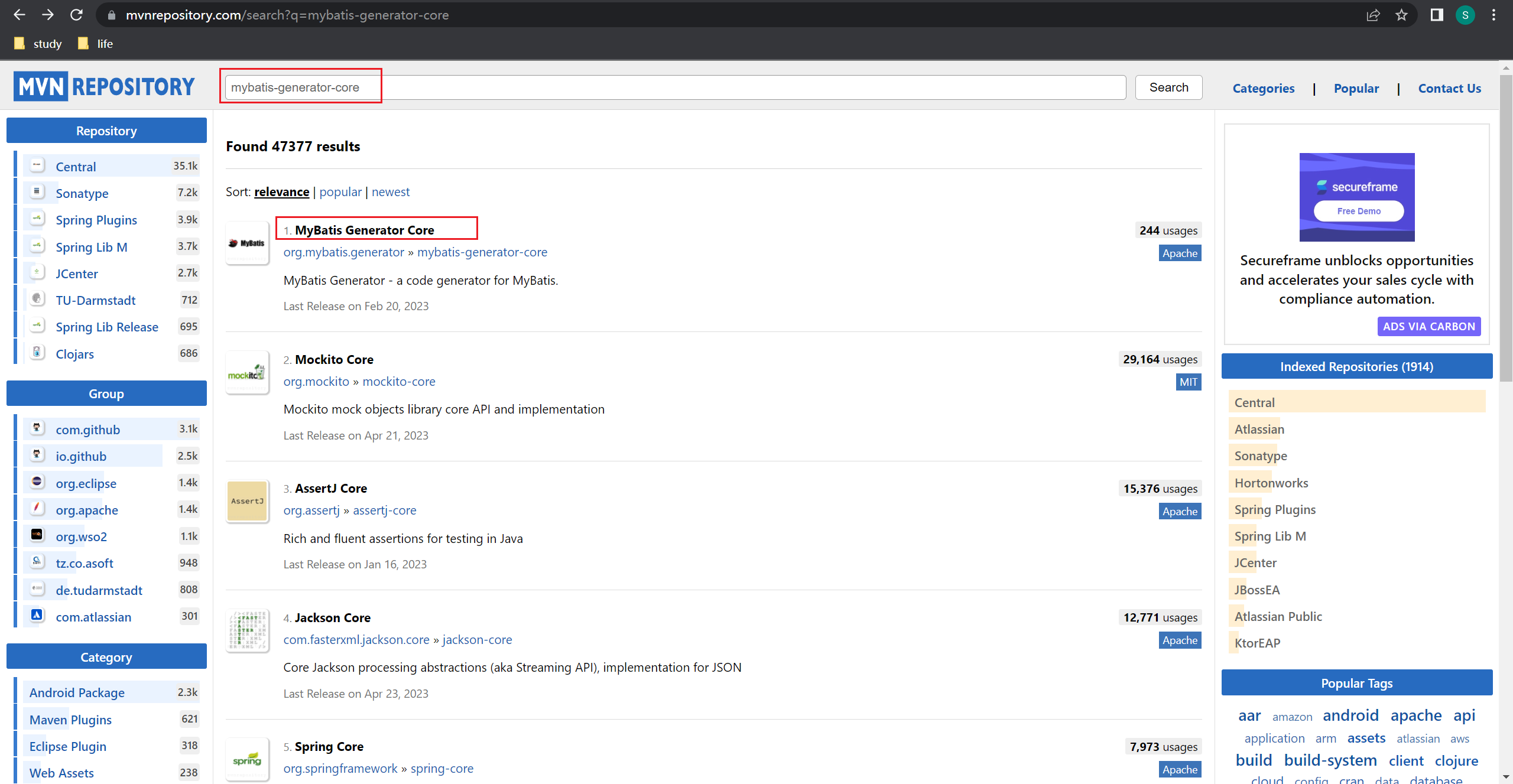Open Atlassian Public in Indexed Repositories
The image size is (1513, 784).
point(1278,617)
